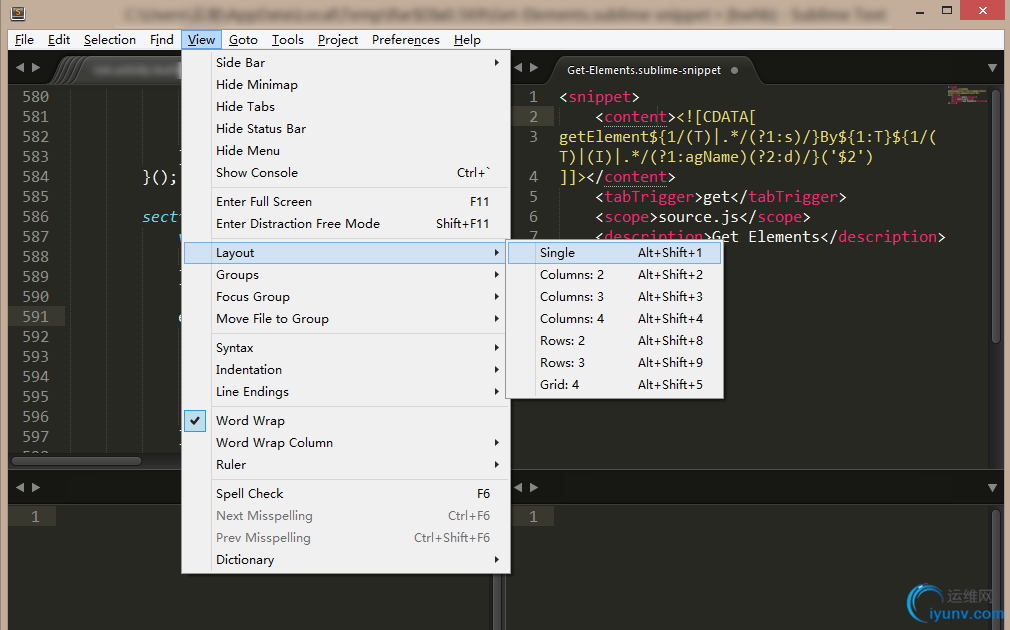Open the File menu
The width and height of the screenshot is (1010, 630).
point(24,40)
